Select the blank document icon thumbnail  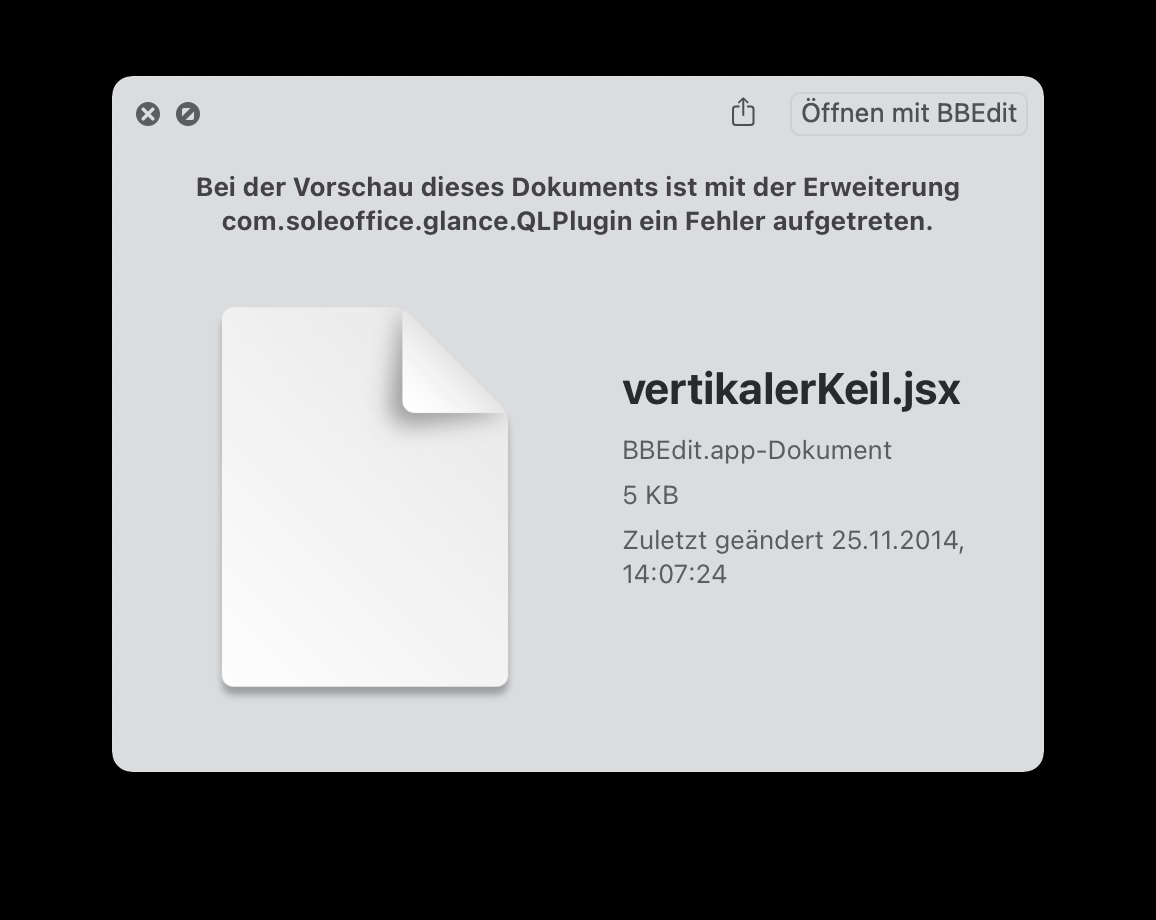(x=365, y=498)
